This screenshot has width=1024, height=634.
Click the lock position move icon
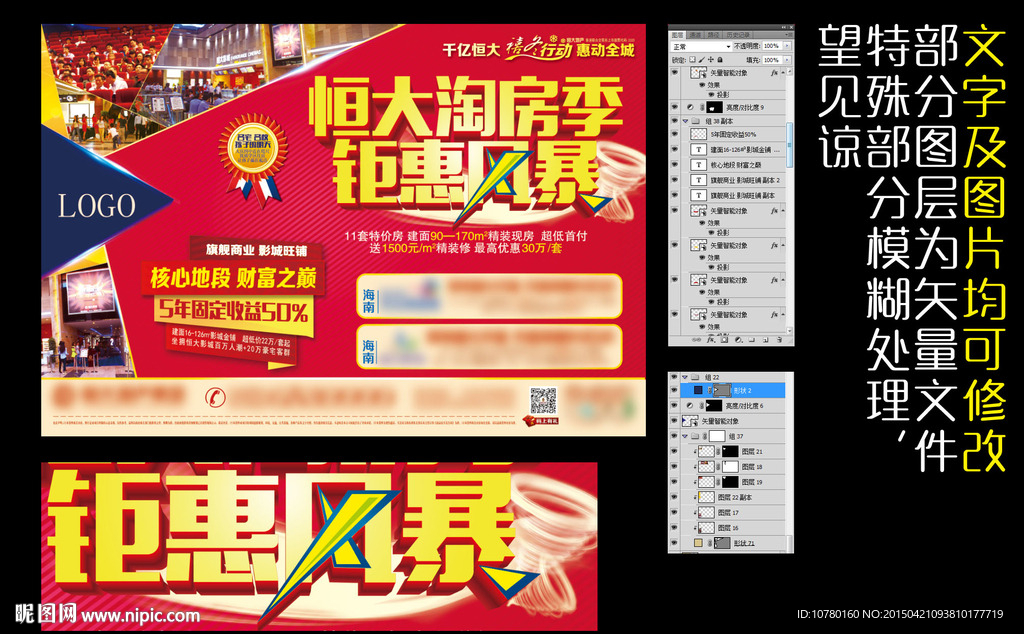[711, 60]
